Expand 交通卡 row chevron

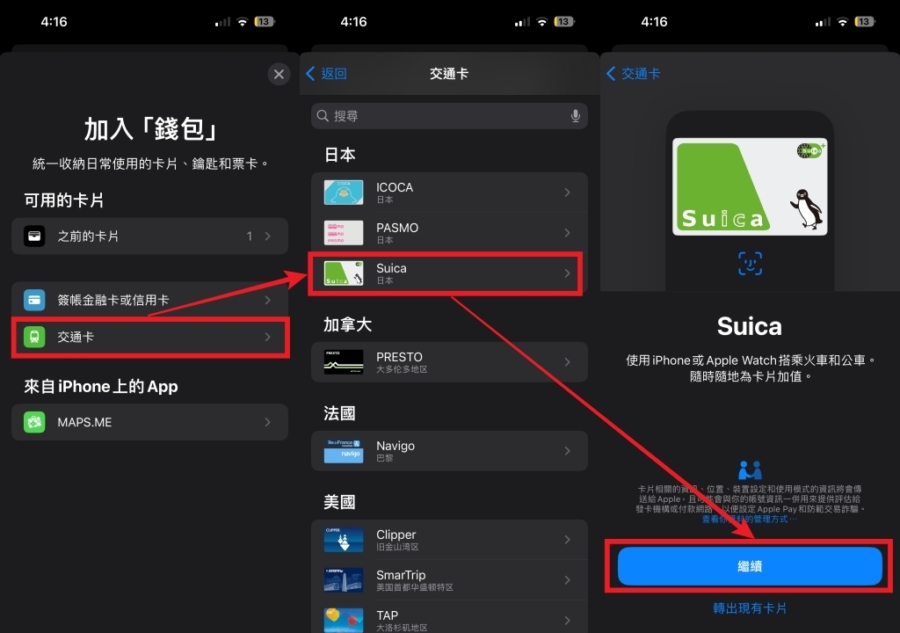[x=268, y=337]
